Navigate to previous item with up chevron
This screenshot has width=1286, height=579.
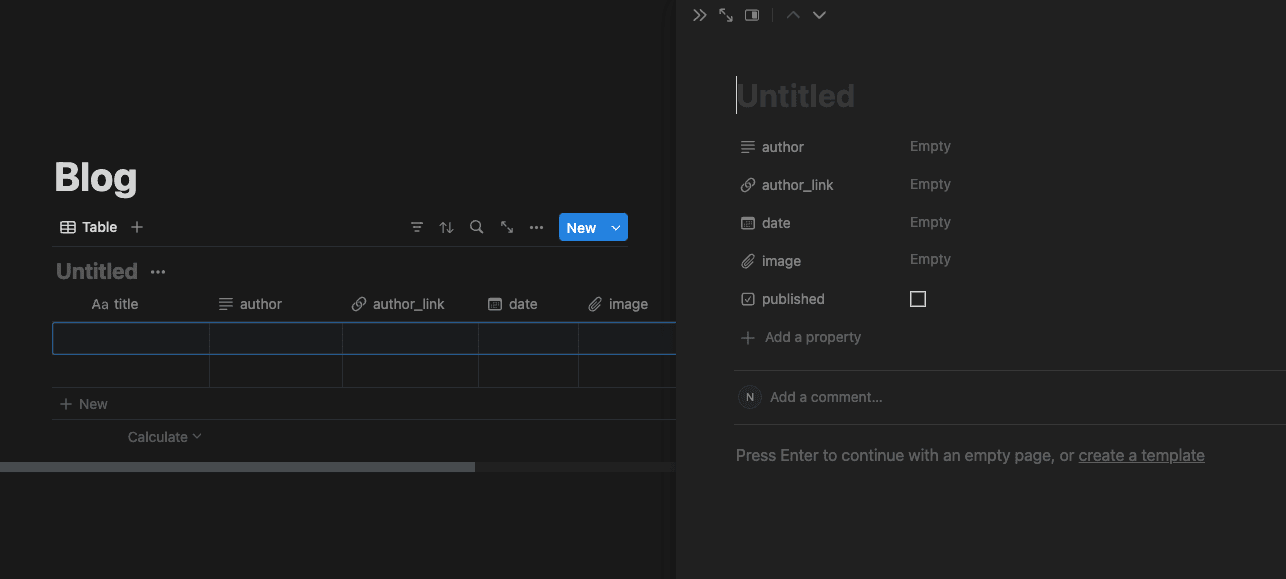coord(792,14)
